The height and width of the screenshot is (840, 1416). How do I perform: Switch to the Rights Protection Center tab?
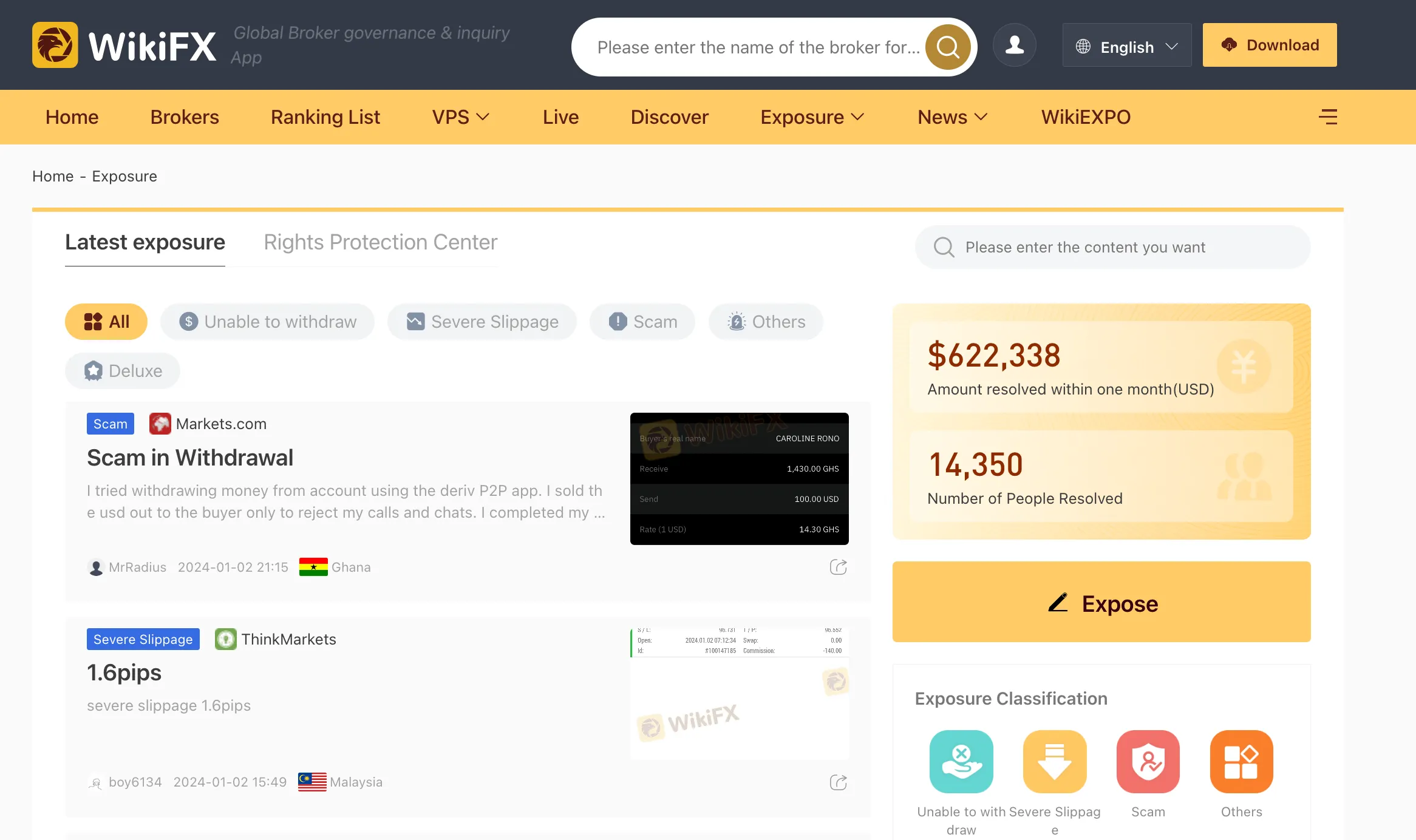[381, 242]
